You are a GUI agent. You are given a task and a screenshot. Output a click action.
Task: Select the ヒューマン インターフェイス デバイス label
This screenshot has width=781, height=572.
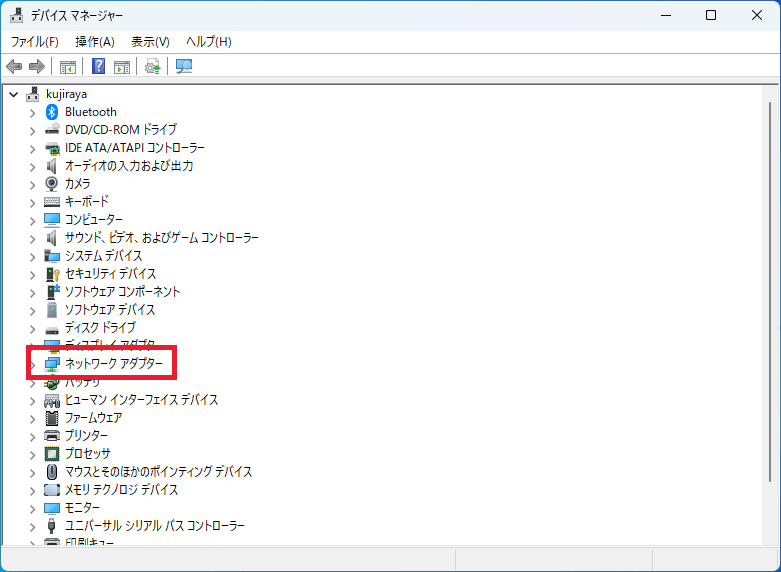point(141,400)
